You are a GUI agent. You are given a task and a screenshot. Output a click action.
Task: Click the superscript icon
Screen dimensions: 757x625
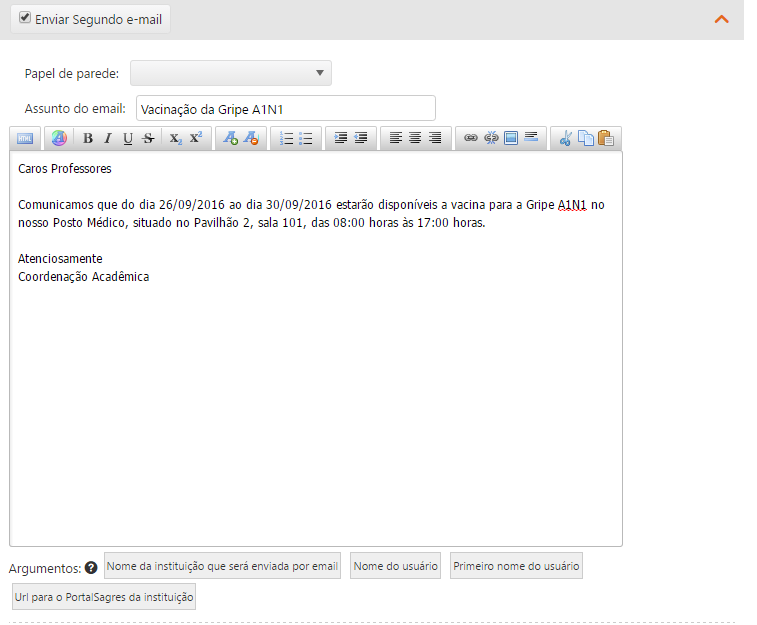[x=196, y=139]
